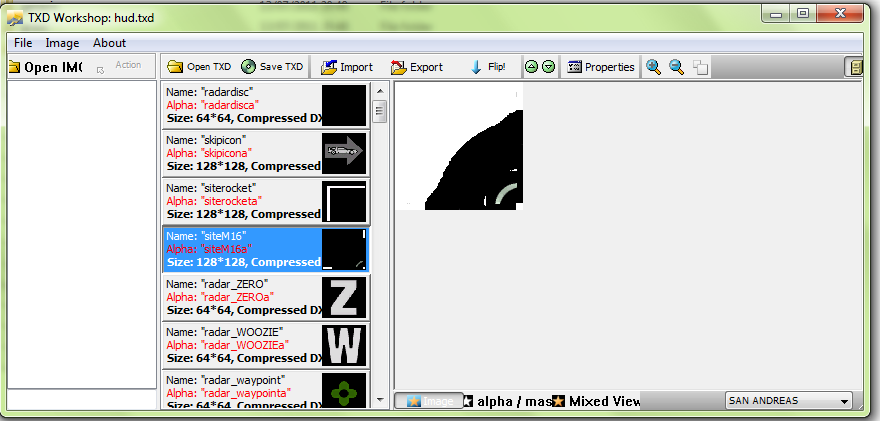The height and width of the screenshot is (421, 880).
Task: Click the radar_ZERO Z thumbnail
Action: point(344,298)
